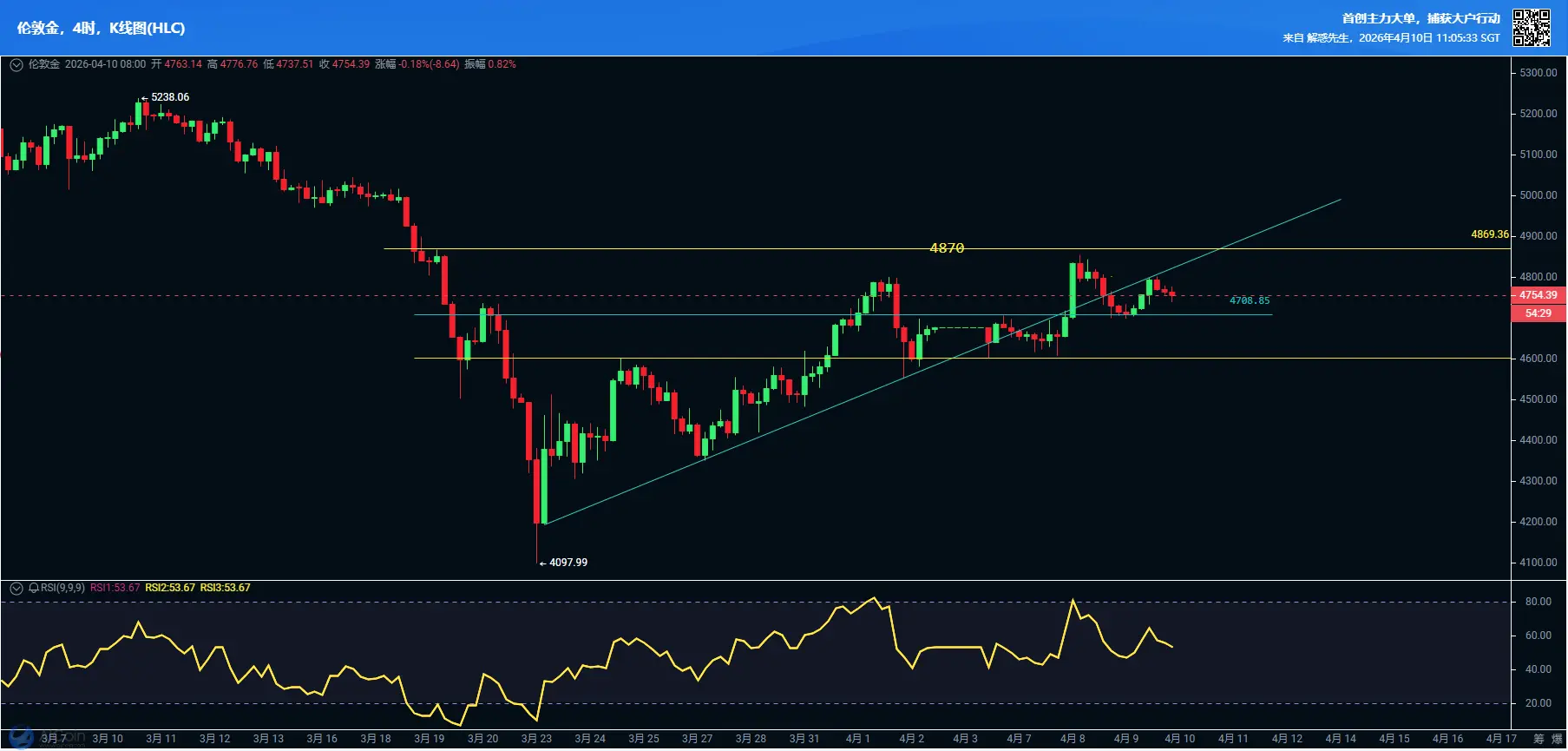Click the 4869.36 yellow price tag

(x=1490, y=234)
